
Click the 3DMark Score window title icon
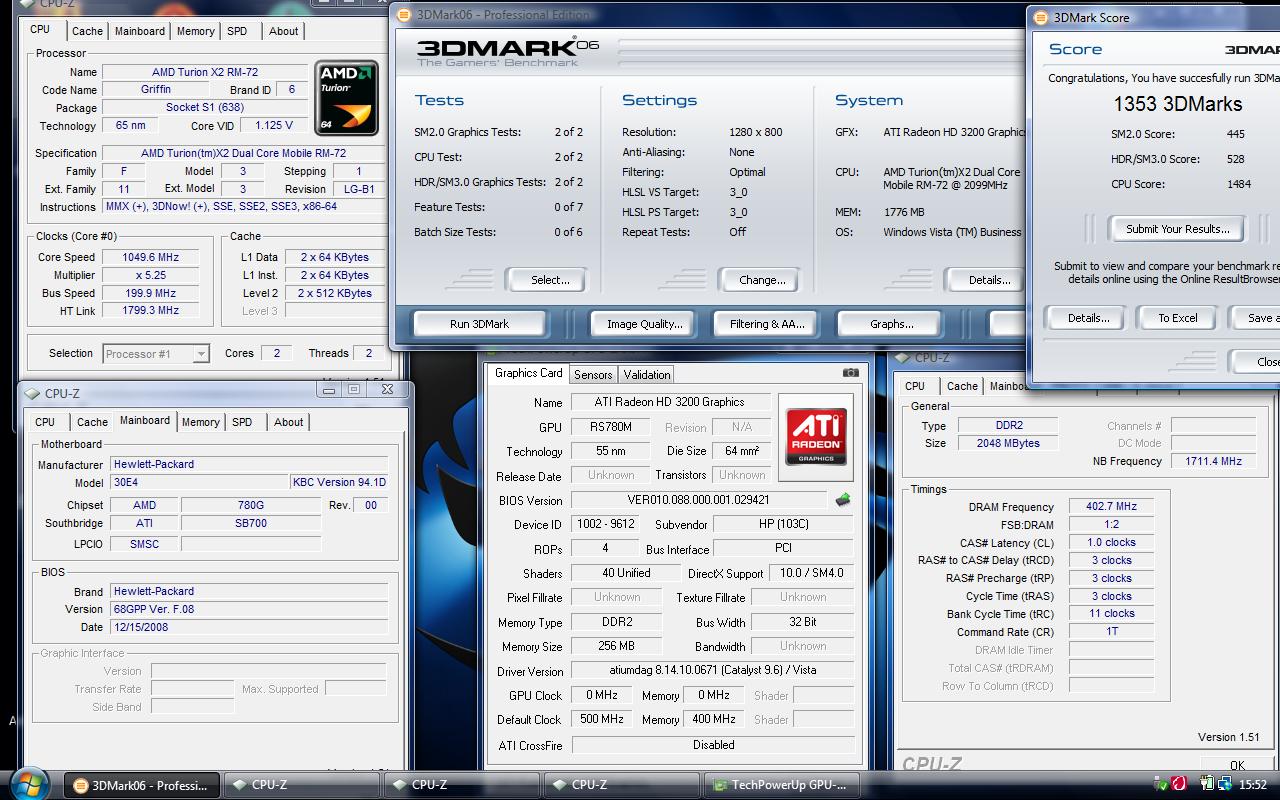(1040, 17)
